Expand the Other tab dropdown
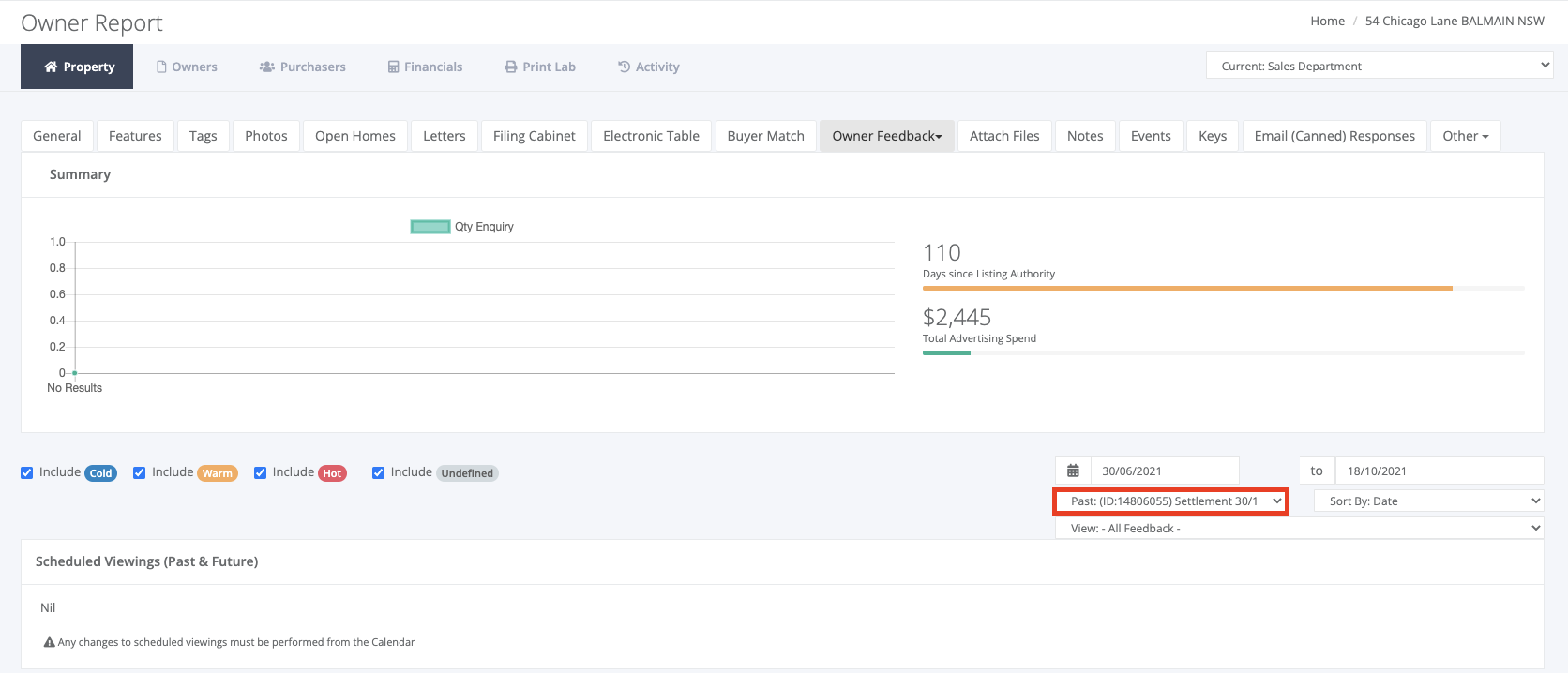The image size is (1568, 673). (1466, 136)
